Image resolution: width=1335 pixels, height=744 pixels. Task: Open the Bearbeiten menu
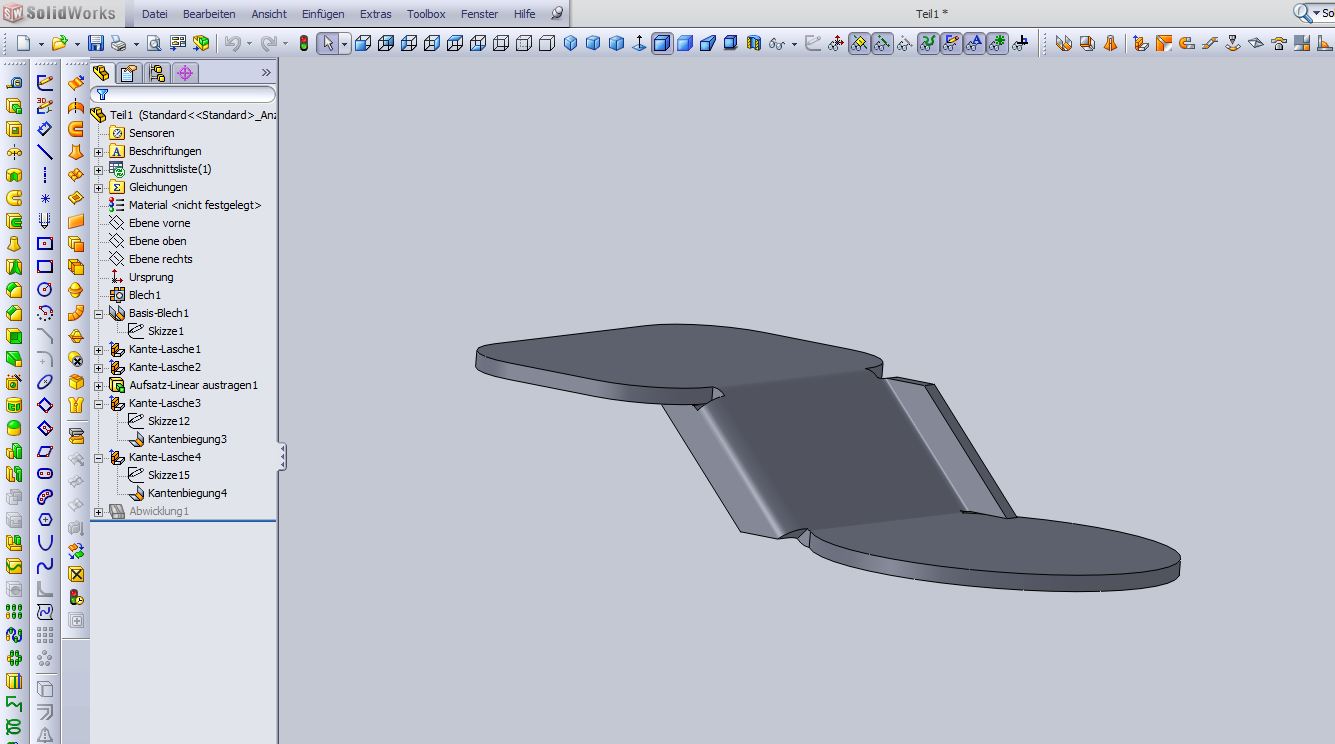[x=209, y=14]
